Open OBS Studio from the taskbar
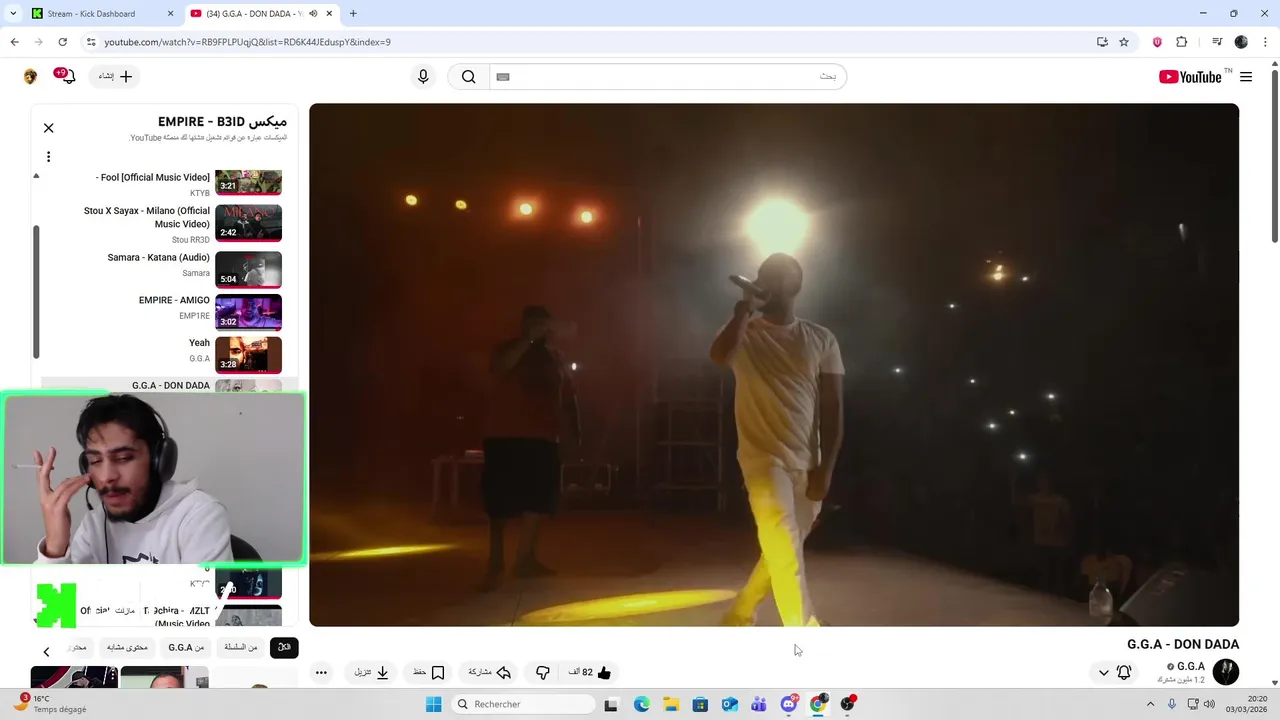1280x720 pixels. 848,704
